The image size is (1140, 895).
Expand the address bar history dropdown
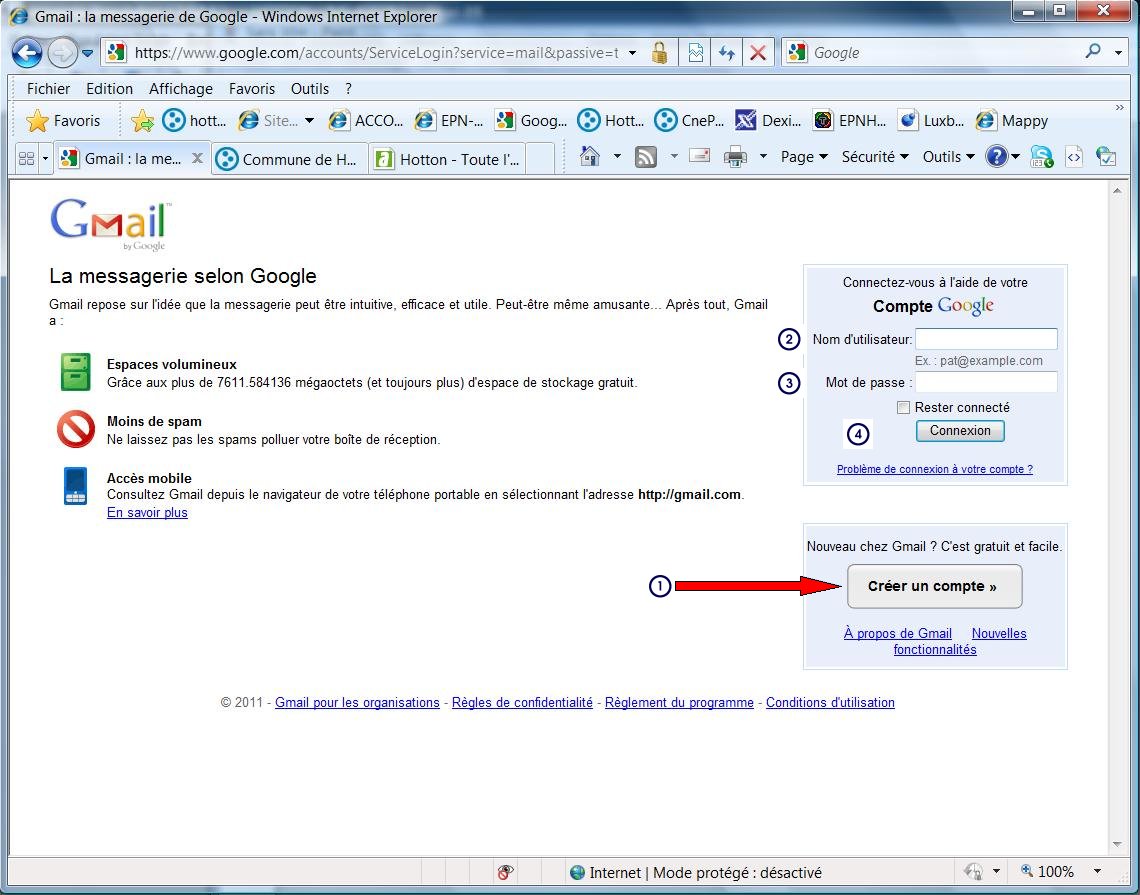[633, 53]
